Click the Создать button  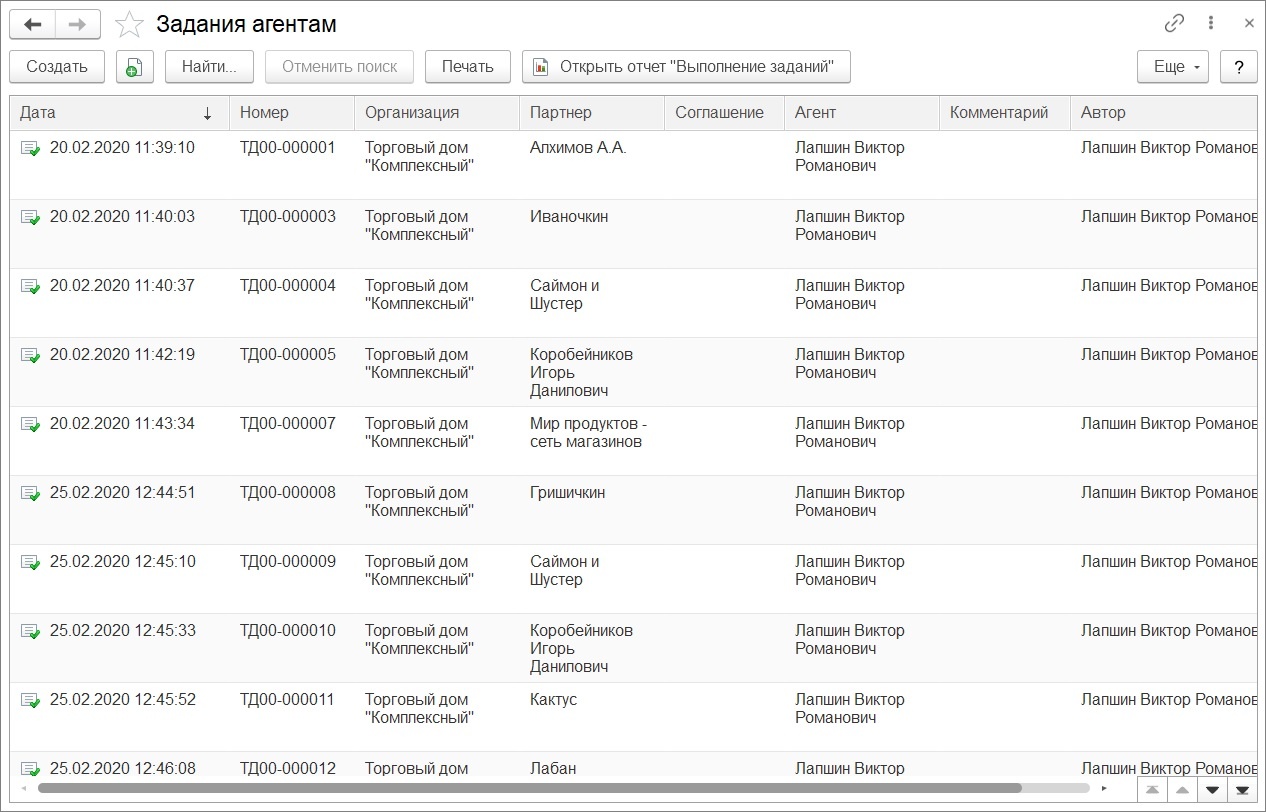pos(57,67)
